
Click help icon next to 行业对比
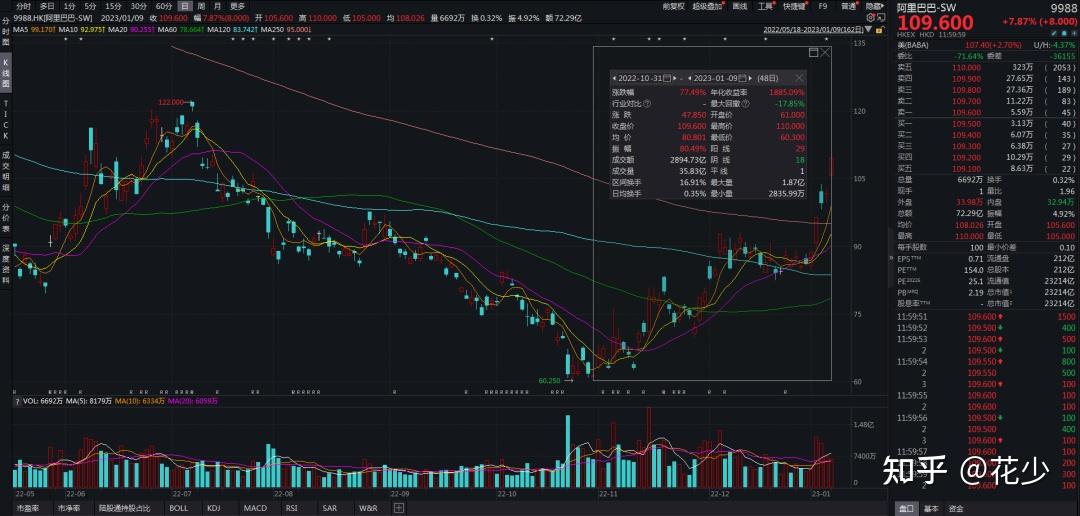click(x=647, y=103)
